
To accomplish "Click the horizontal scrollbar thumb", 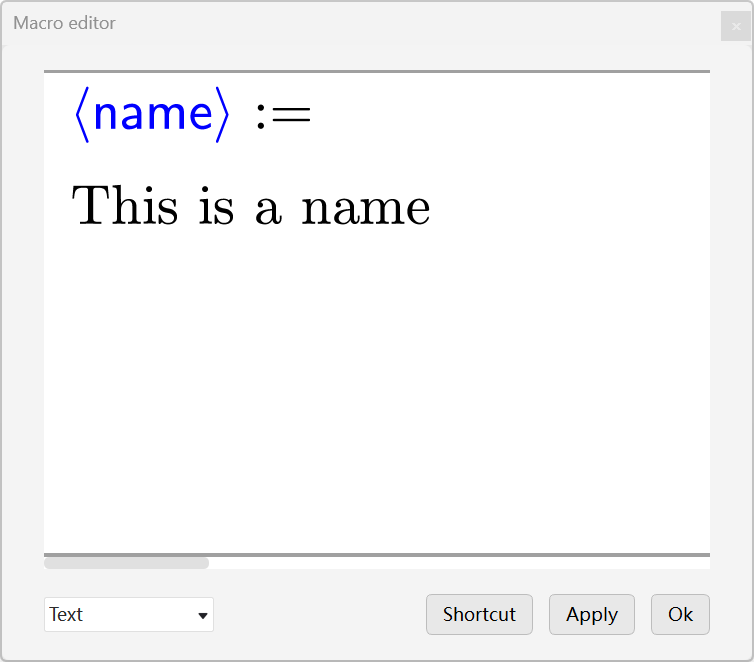I will [x=126, y=563].
